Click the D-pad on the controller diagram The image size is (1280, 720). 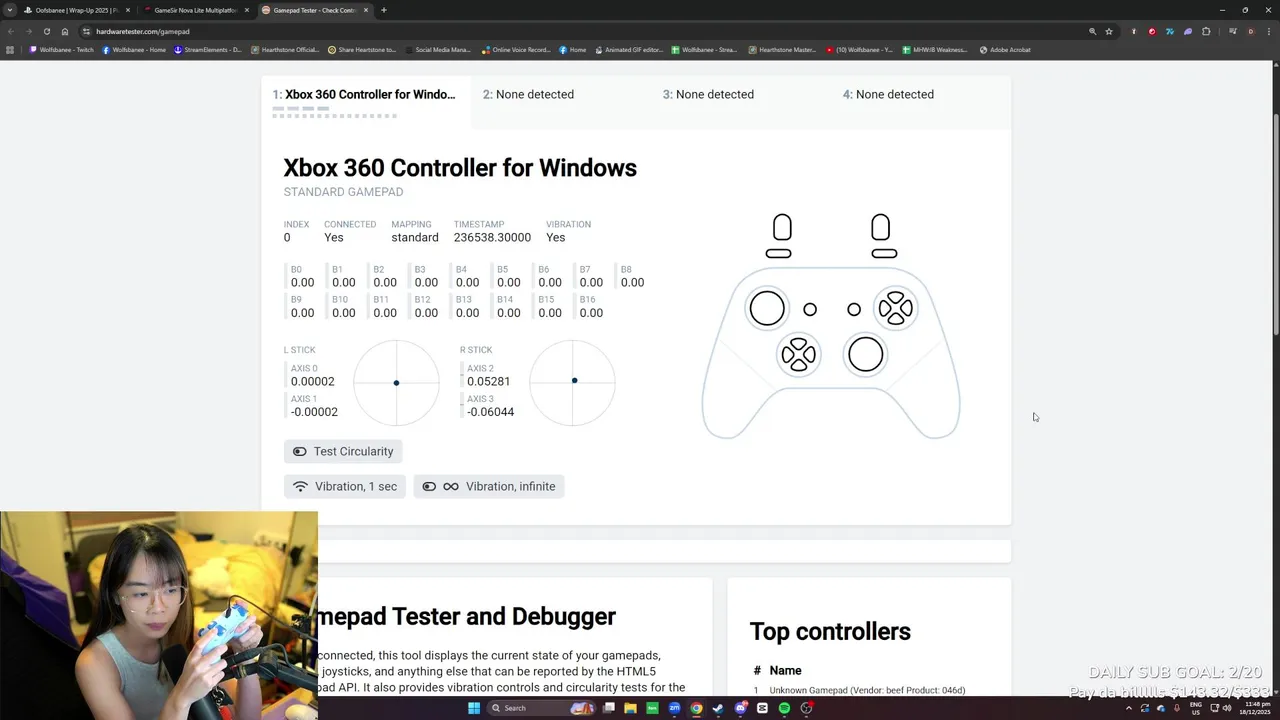point(798,354)
